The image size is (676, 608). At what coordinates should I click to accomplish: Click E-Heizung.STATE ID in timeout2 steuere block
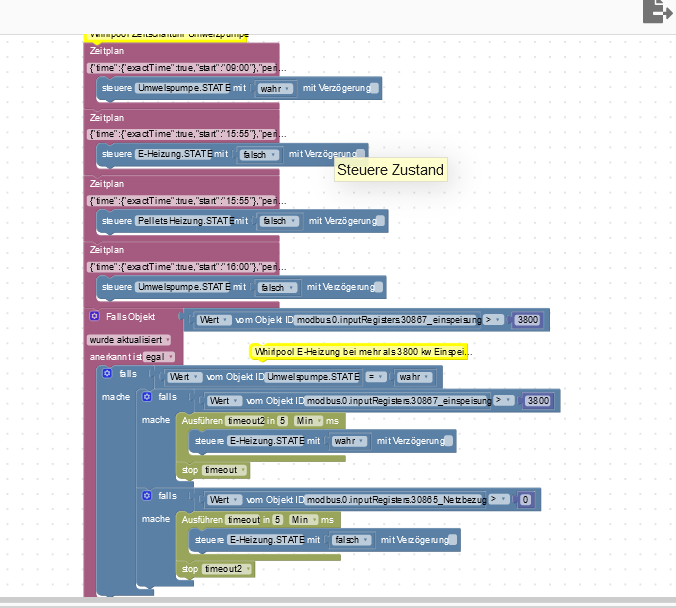[267, 441]
